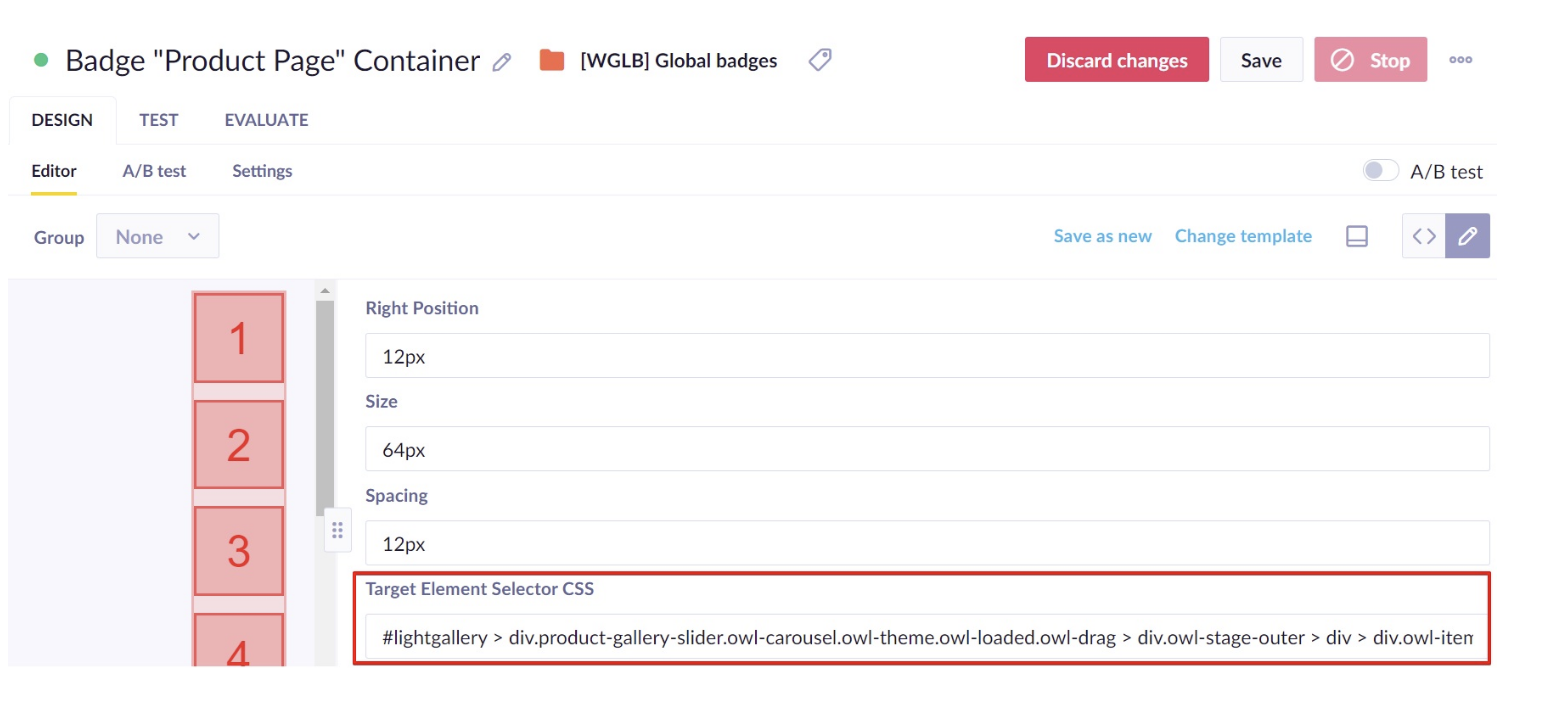Screen dimensions: 1560x706
Task: Click the tag icon beside the folder name
Action: [820, 60]
